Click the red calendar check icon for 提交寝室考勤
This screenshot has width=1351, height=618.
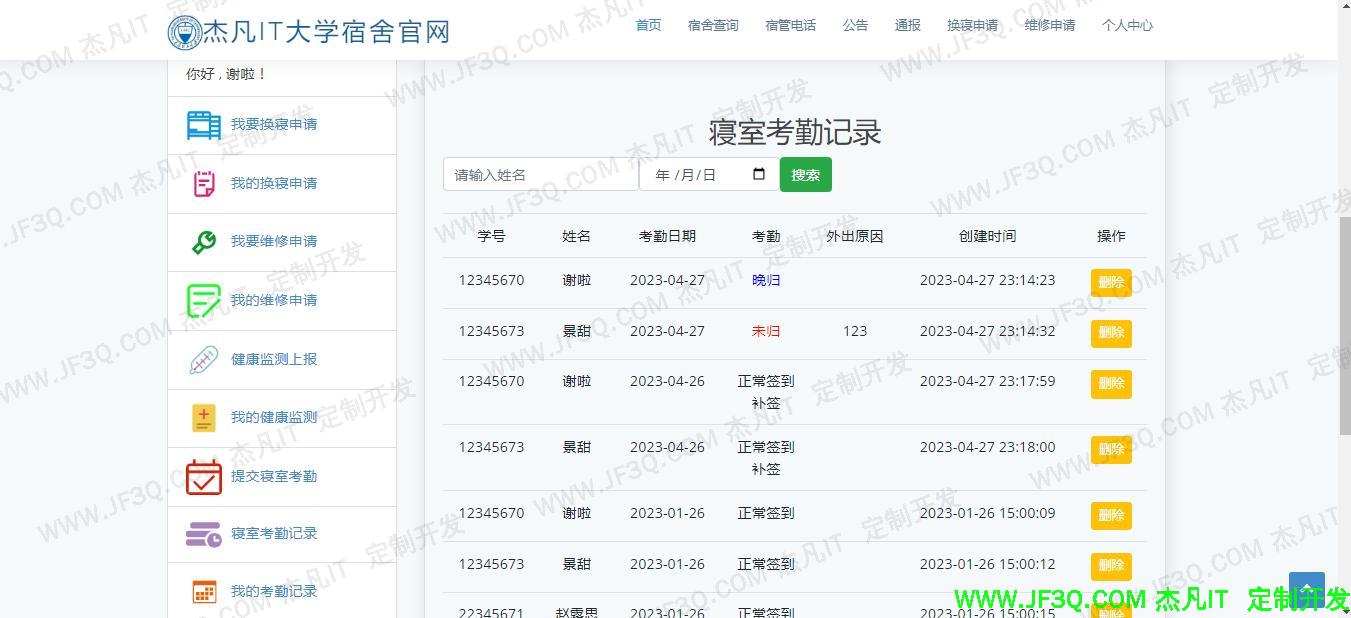204,477
